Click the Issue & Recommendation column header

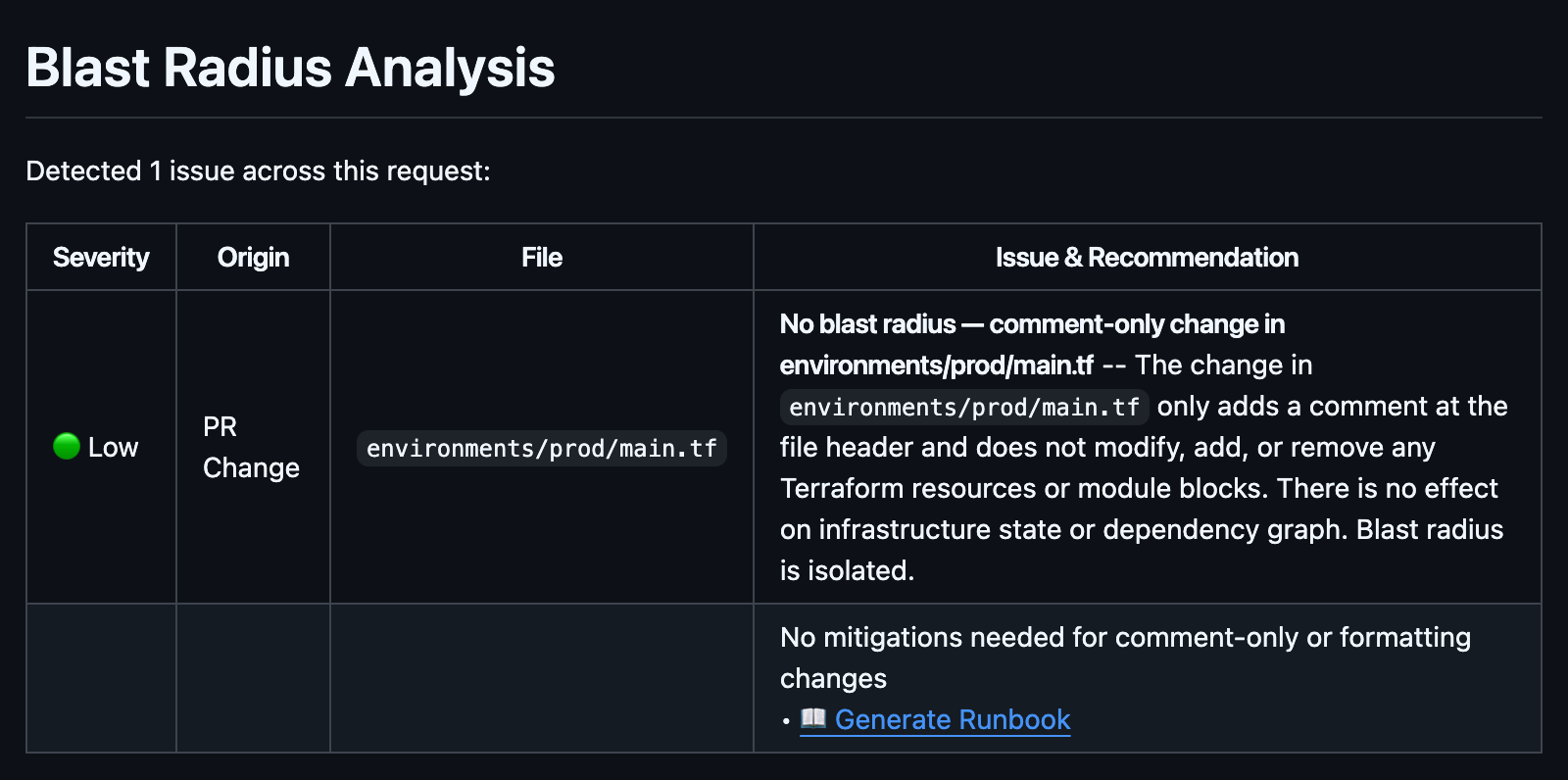(x=1147, y=258)
